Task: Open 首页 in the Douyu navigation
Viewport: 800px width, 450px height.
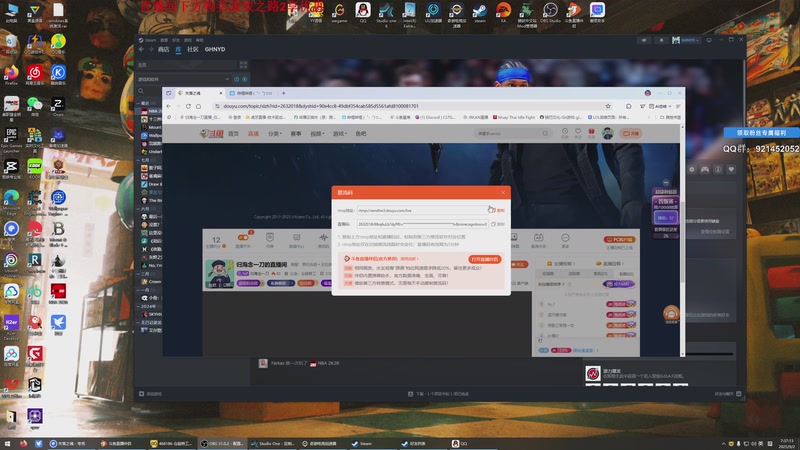Action: (233, 134)
